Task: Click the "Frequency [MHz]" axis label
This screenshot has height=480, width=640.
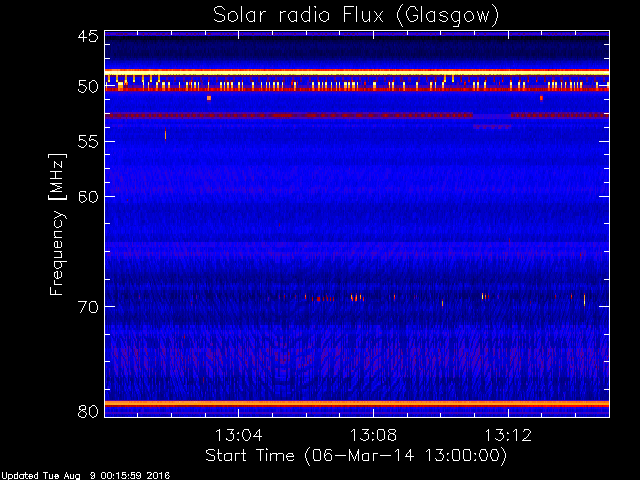Action: (x=57, y=224)
